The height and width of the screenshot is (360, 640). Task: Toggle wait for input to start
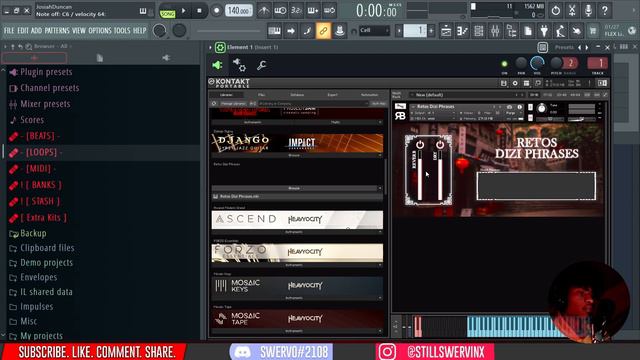(280, 10)
